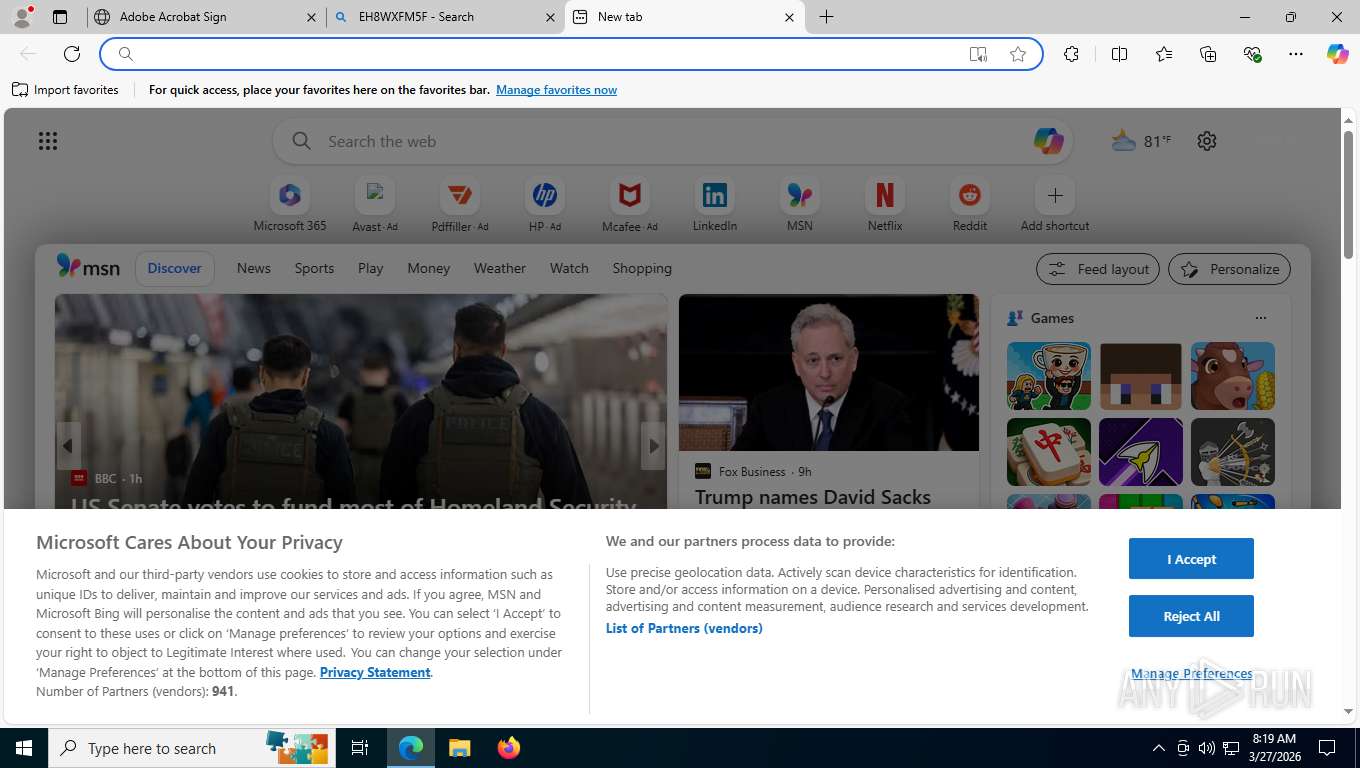Click the msn logo in feed header
1360x768 pixels.
click(x=88, y=267)
